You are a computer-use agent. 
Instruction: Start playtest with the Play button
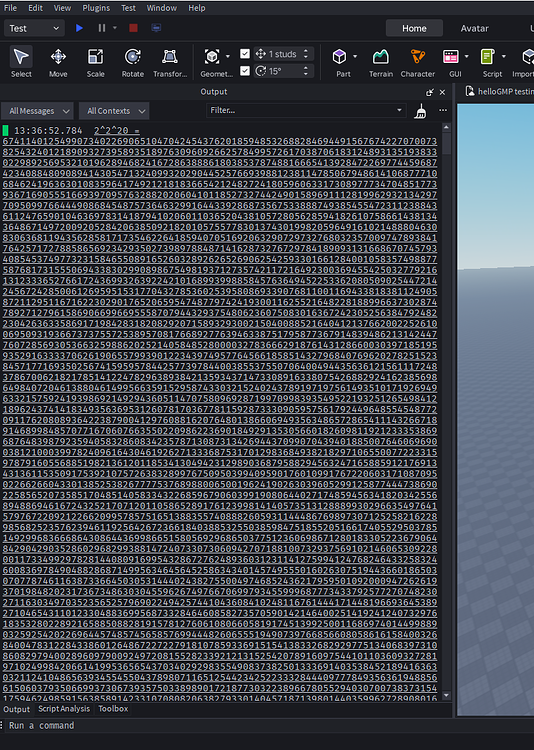point(79,28)
